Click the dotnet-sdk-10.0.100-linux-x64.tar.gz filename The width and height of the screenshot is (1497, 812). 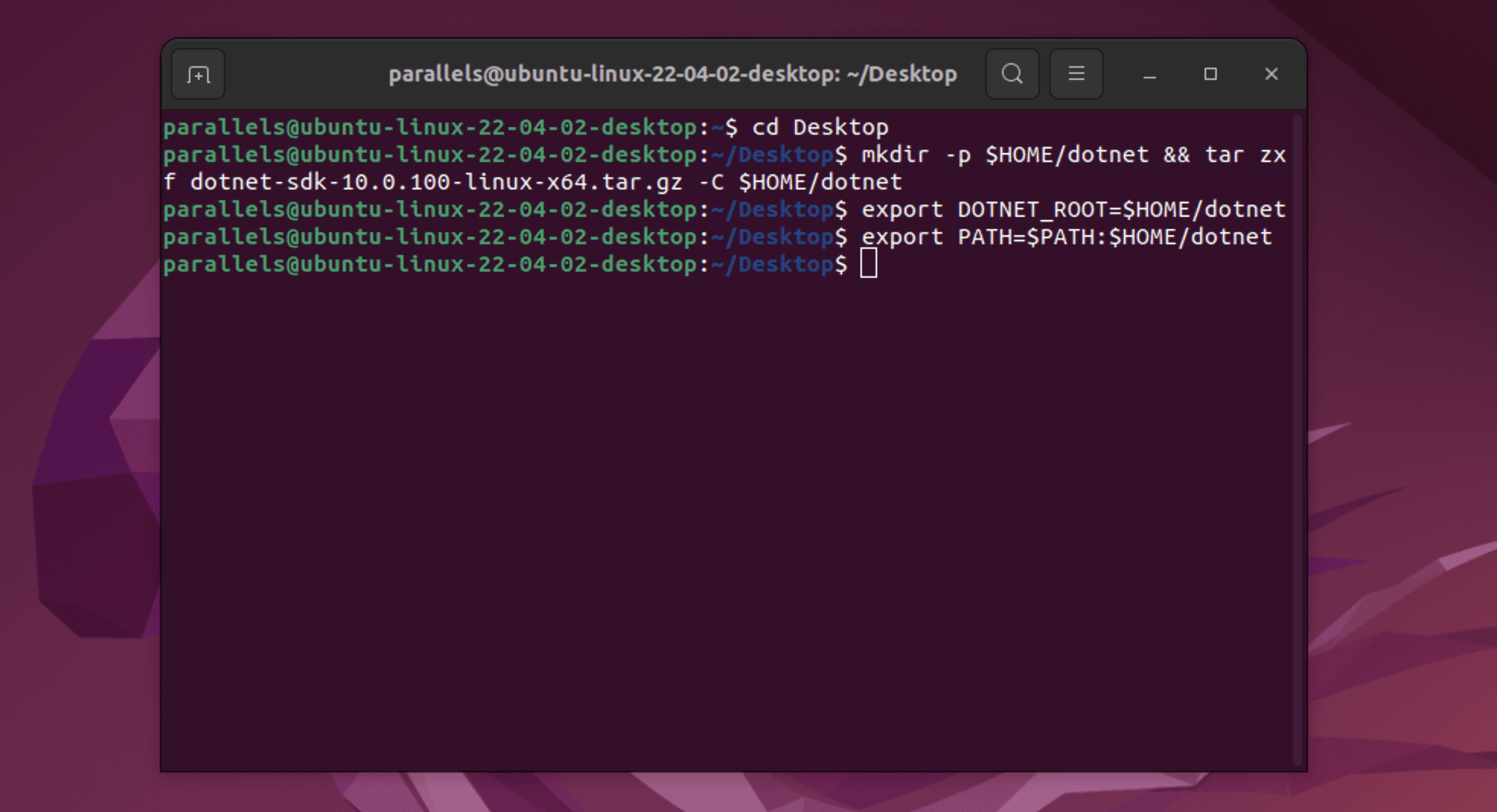(x=436, y=182)
